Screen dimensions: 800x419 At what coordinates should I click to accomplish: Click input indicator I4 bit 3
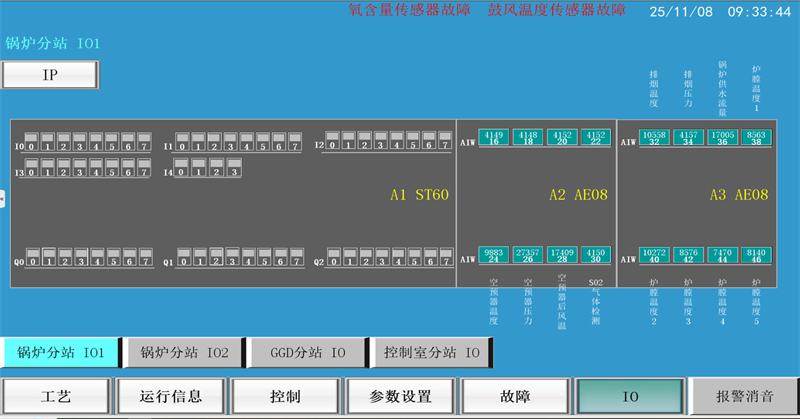tap(232, 168)
